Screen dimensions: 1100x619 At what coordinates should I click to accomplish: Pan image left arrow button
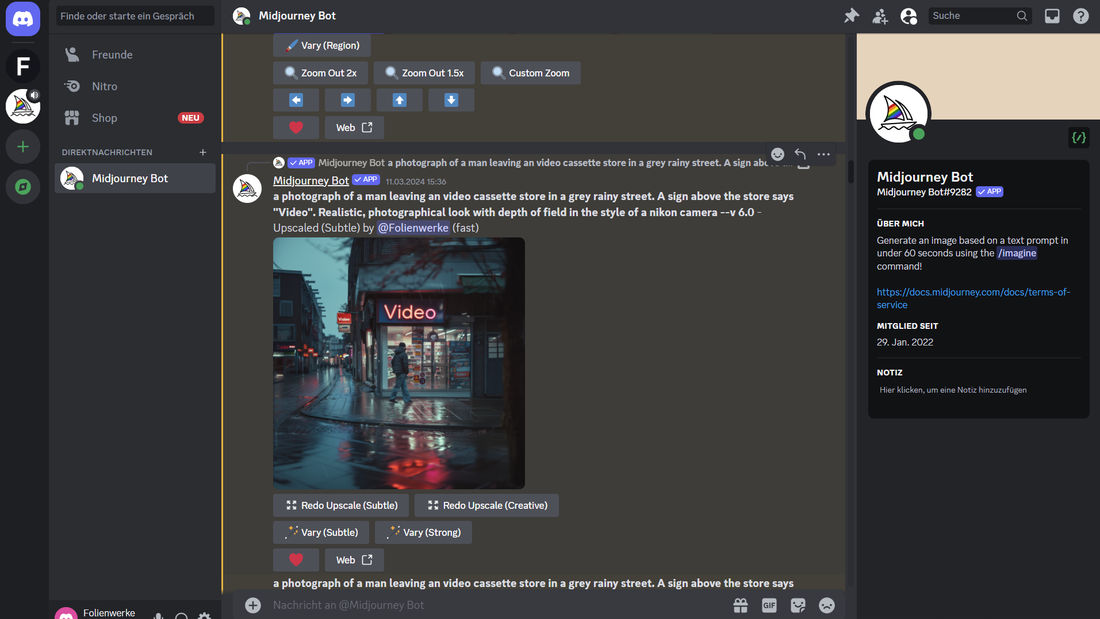(296, 100)
